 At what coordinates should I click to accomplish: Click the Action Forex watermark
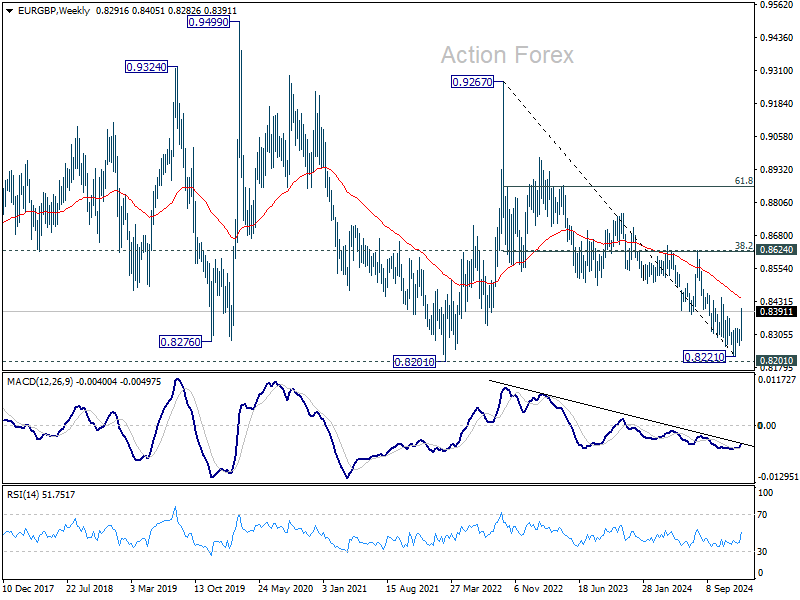pyautogui.click(x=507, y=55)
